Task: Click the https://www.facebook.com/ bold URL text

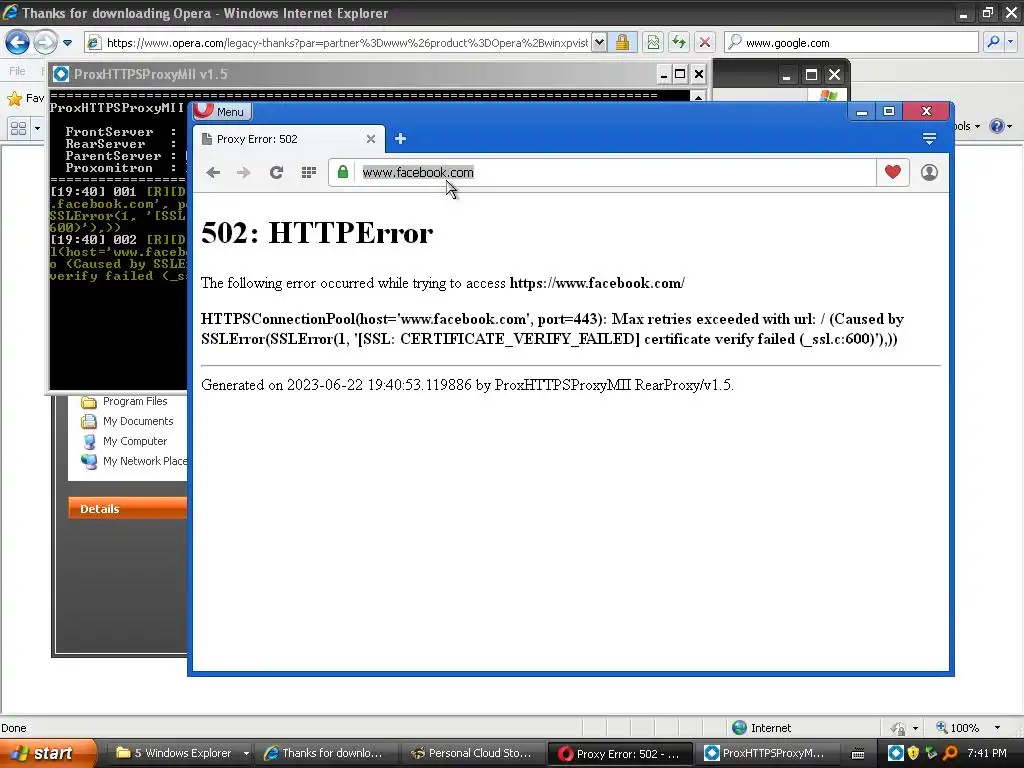Action: pos(597,283)
